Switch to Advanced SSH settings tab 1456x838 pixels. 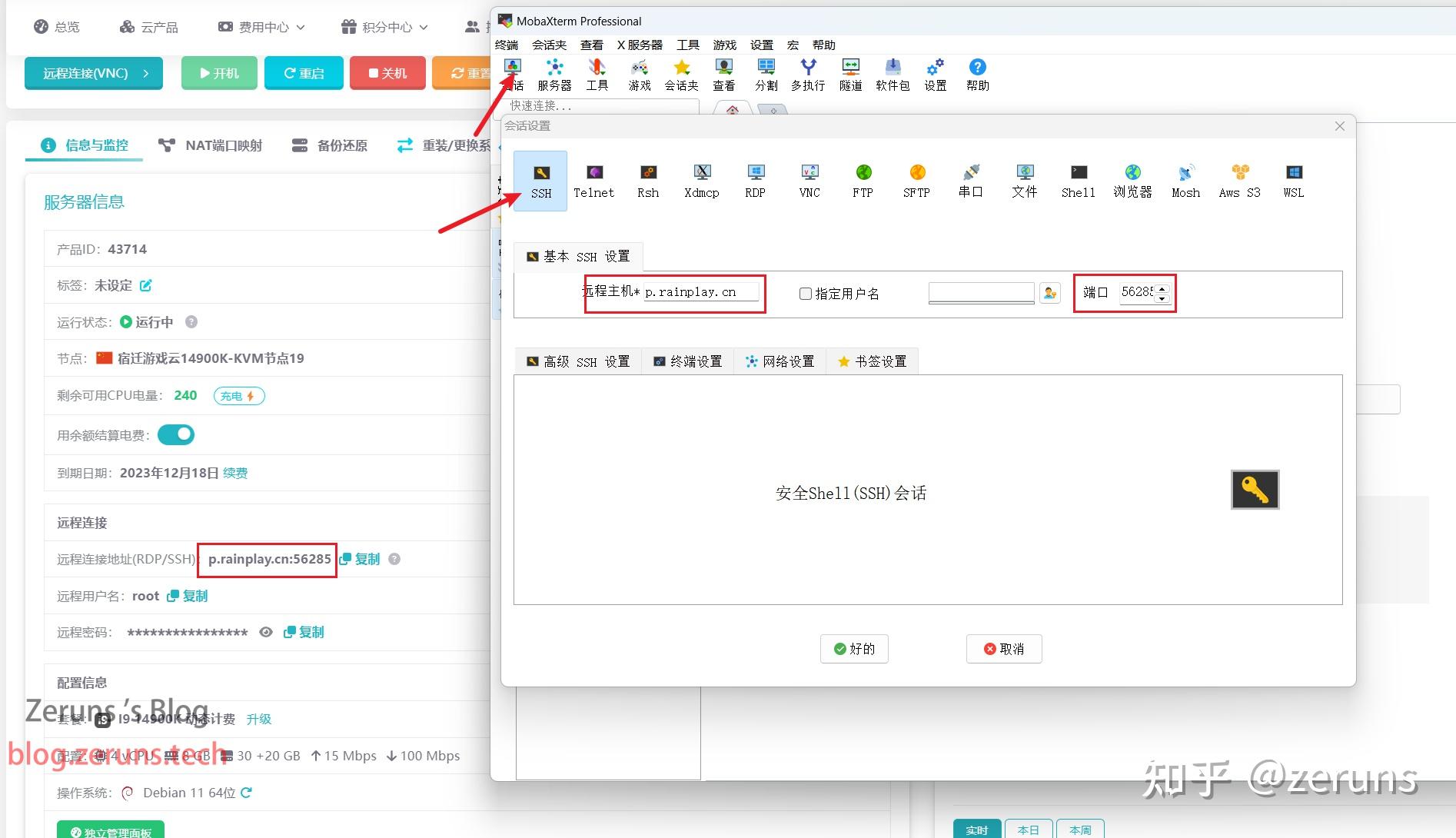578,361
